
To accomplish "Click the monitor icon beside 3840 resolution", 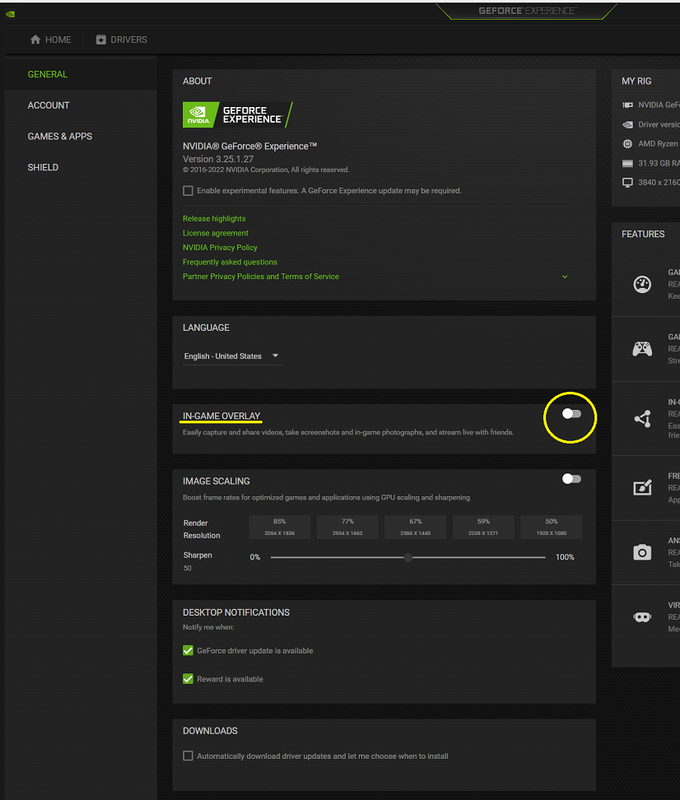I will [627, 183].
